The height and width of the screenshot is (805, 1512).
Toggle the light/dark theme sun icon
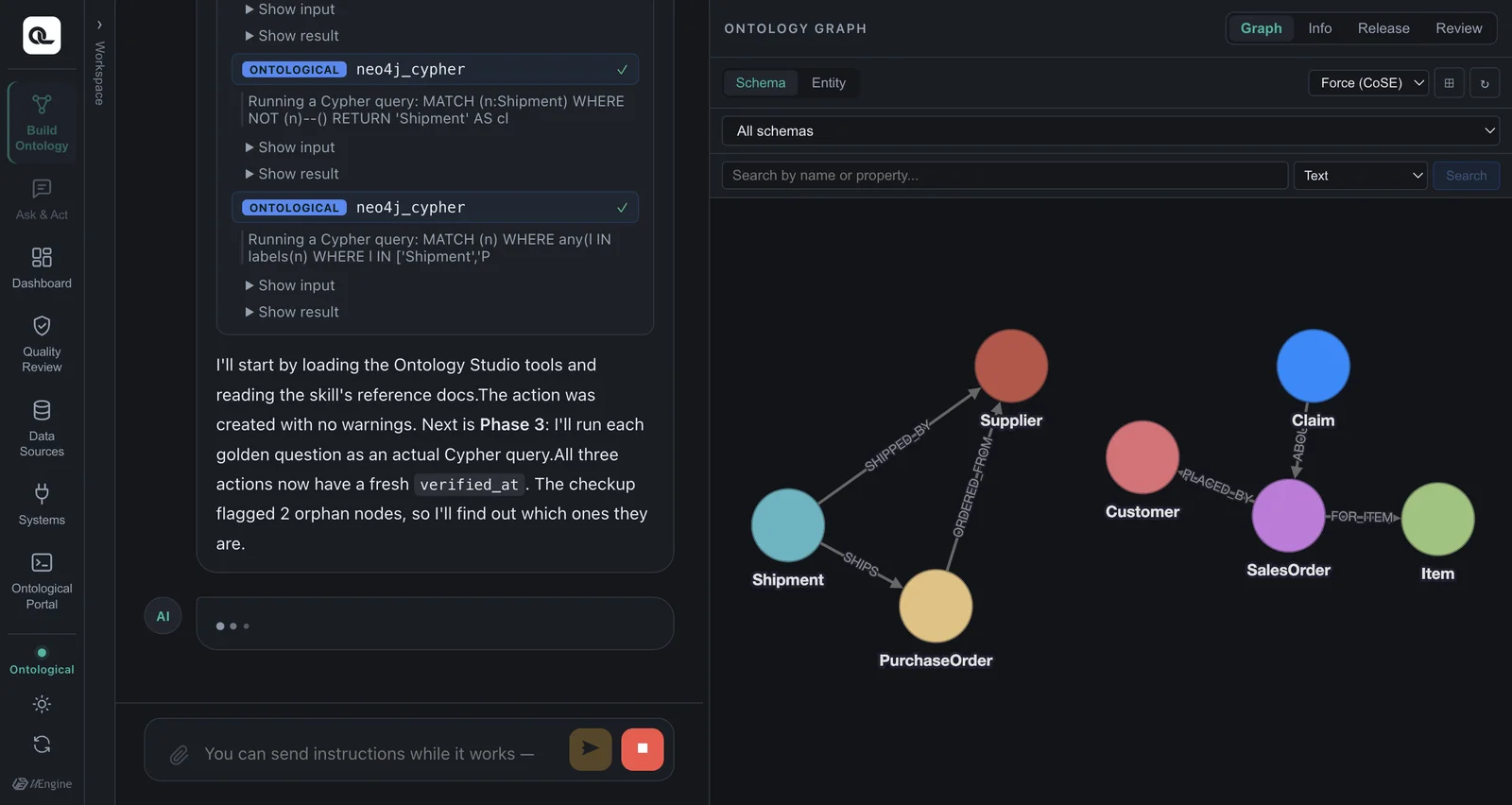(x=42, y=704)
